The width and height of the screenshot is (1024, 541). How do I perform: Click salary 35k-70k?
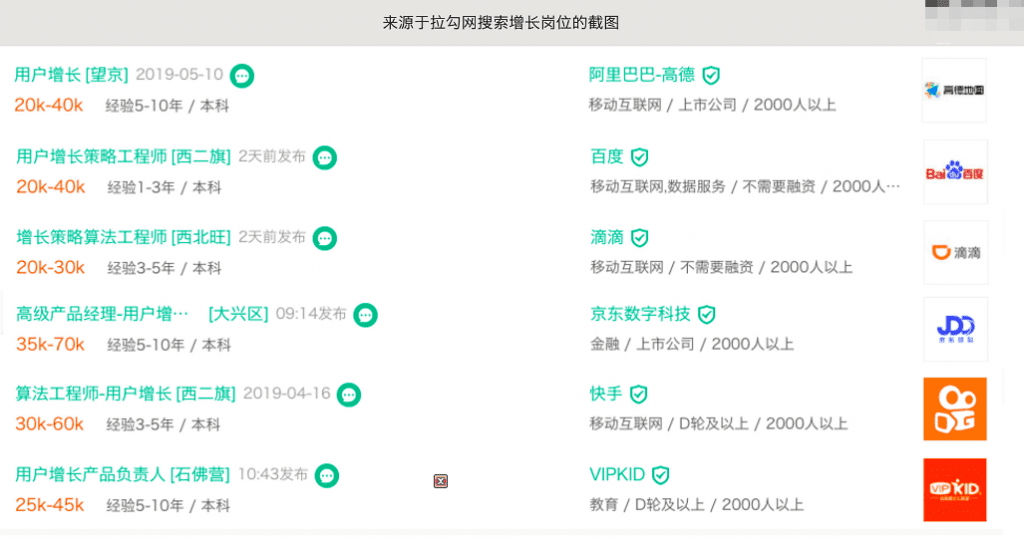tap(50, 344)
